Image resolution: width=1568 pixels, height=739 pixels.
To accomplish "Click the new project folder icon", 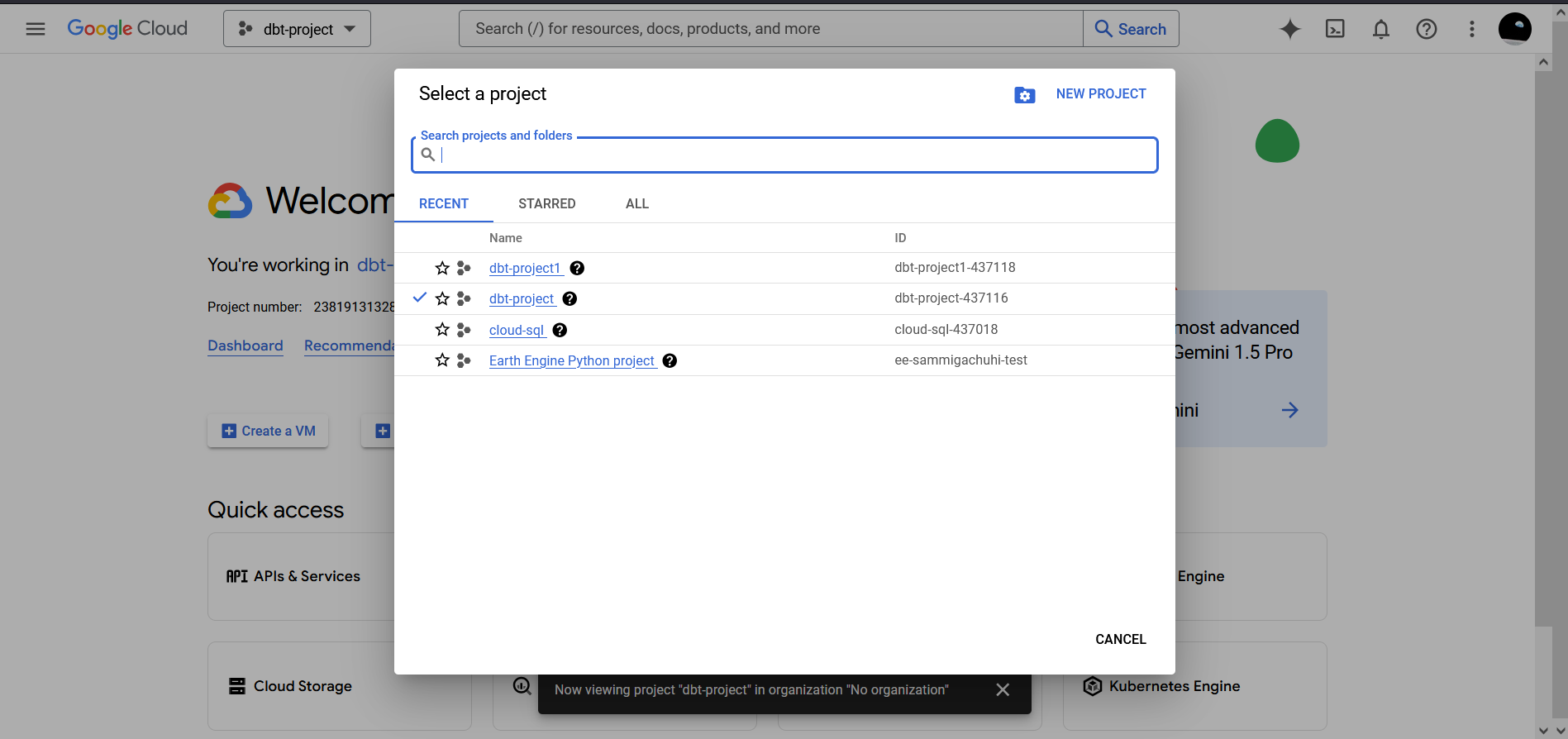I will pos(1025,95).
